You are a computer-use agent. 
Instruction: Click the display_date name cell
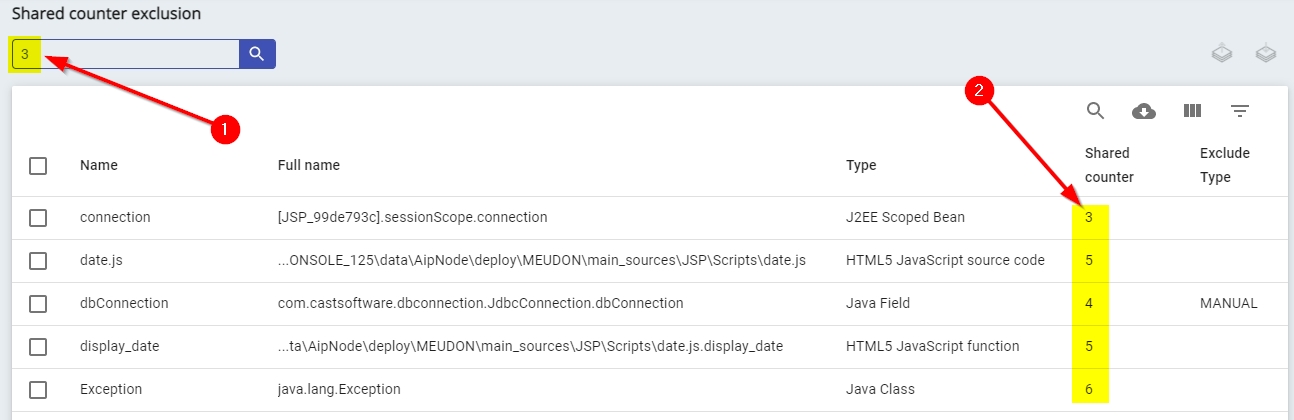(119, 347)
